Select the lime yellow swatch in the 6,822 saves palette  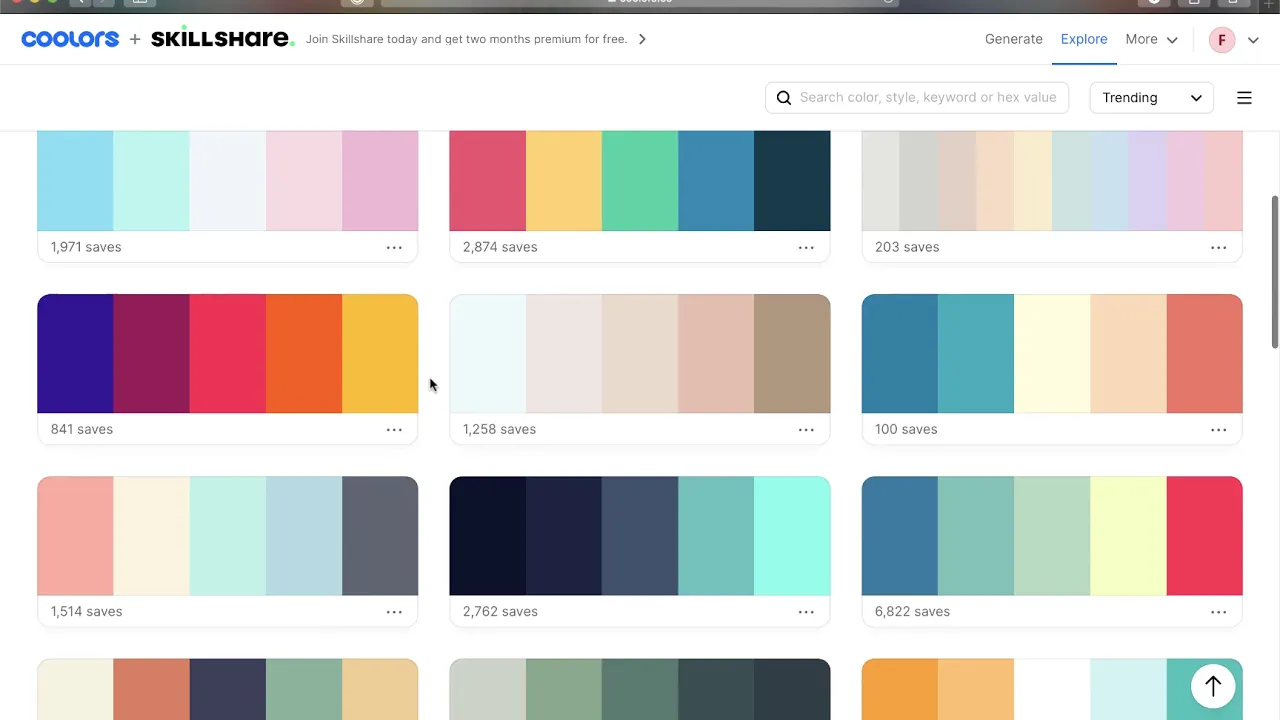[x=1128, y=536]
